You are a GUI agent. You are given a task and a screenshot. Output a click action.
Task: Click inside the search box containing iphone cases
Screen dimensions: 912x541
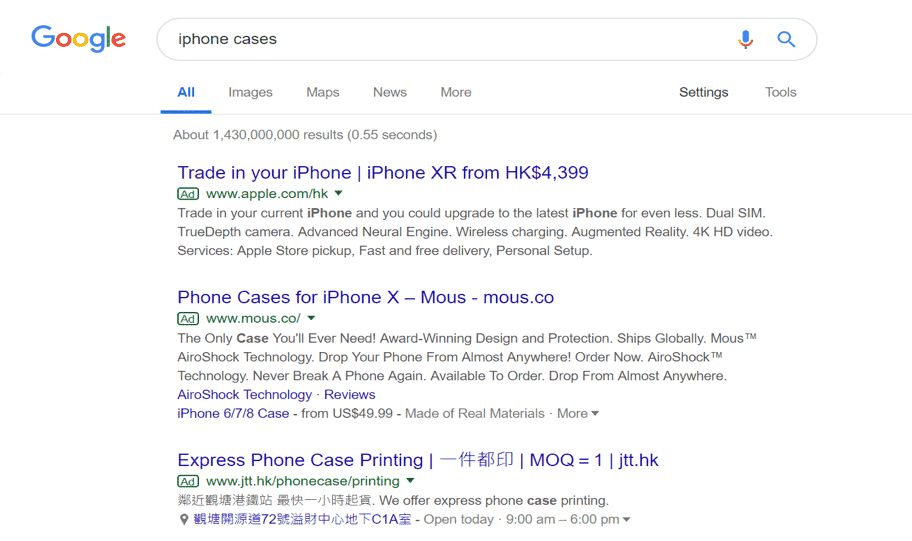point(442,40)
